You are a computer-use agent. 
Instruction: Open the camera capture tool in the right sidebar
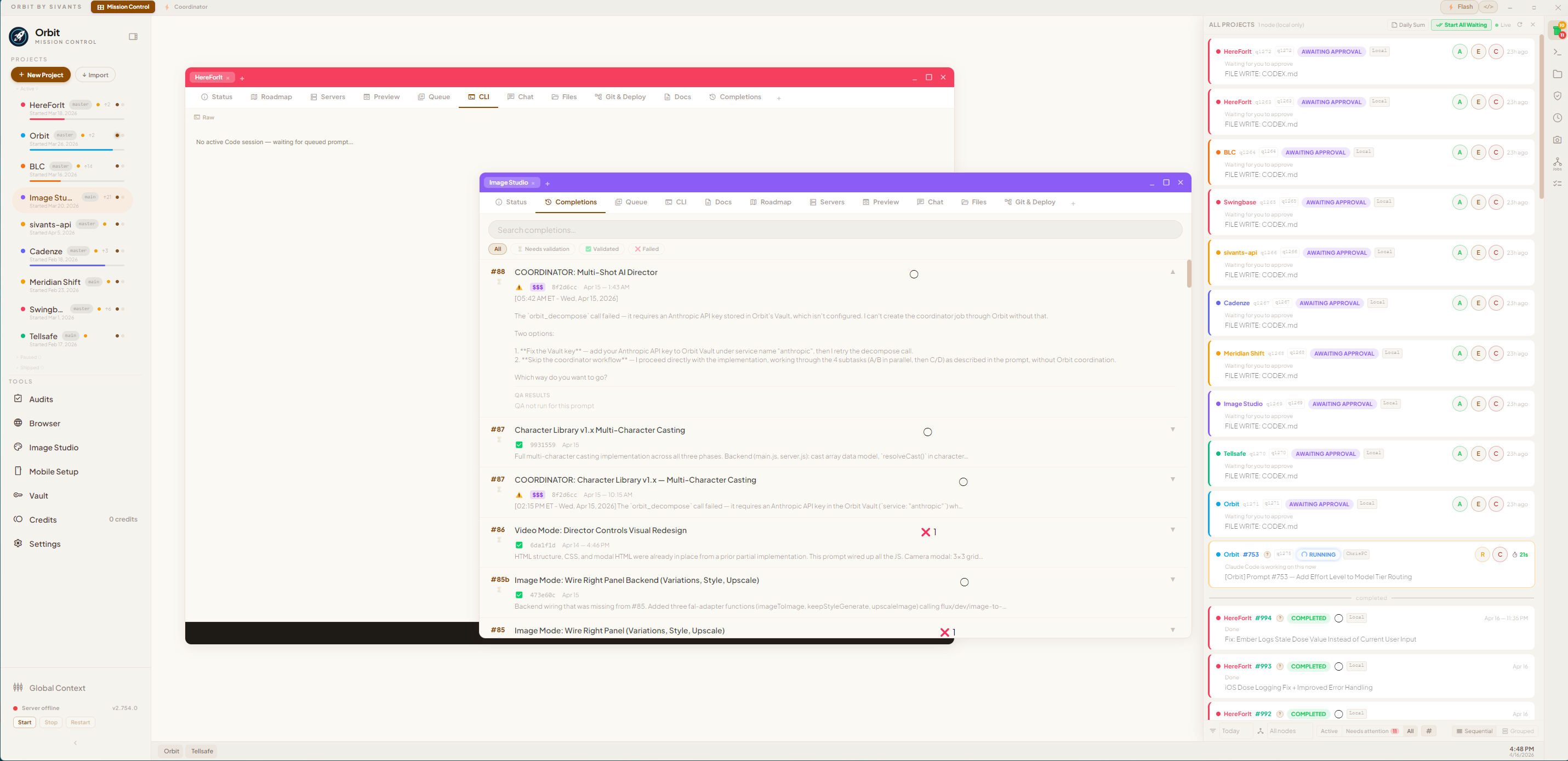(x=1558, y=139)
